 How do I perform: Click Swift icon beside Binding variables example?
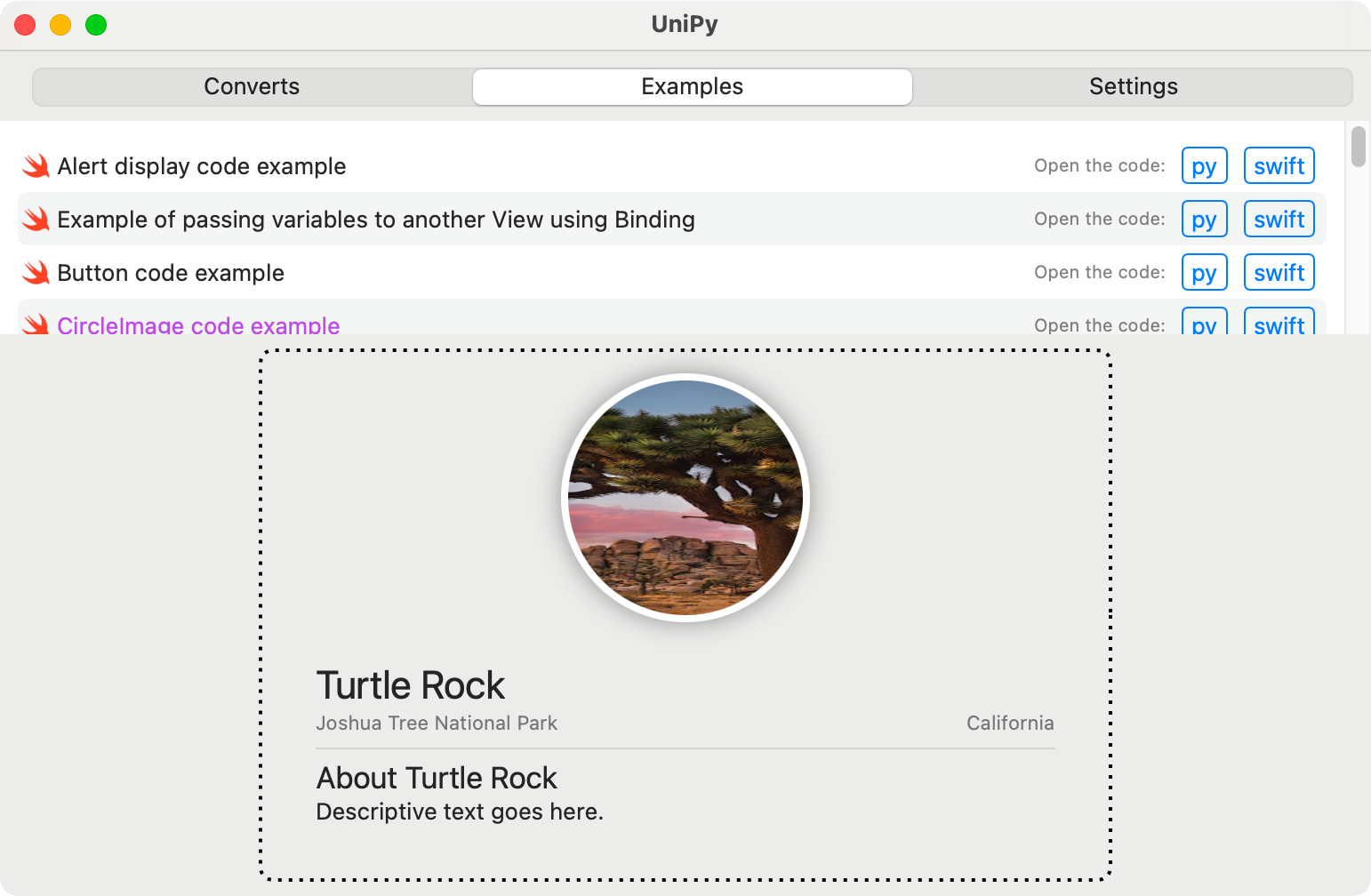pos(36,220)
